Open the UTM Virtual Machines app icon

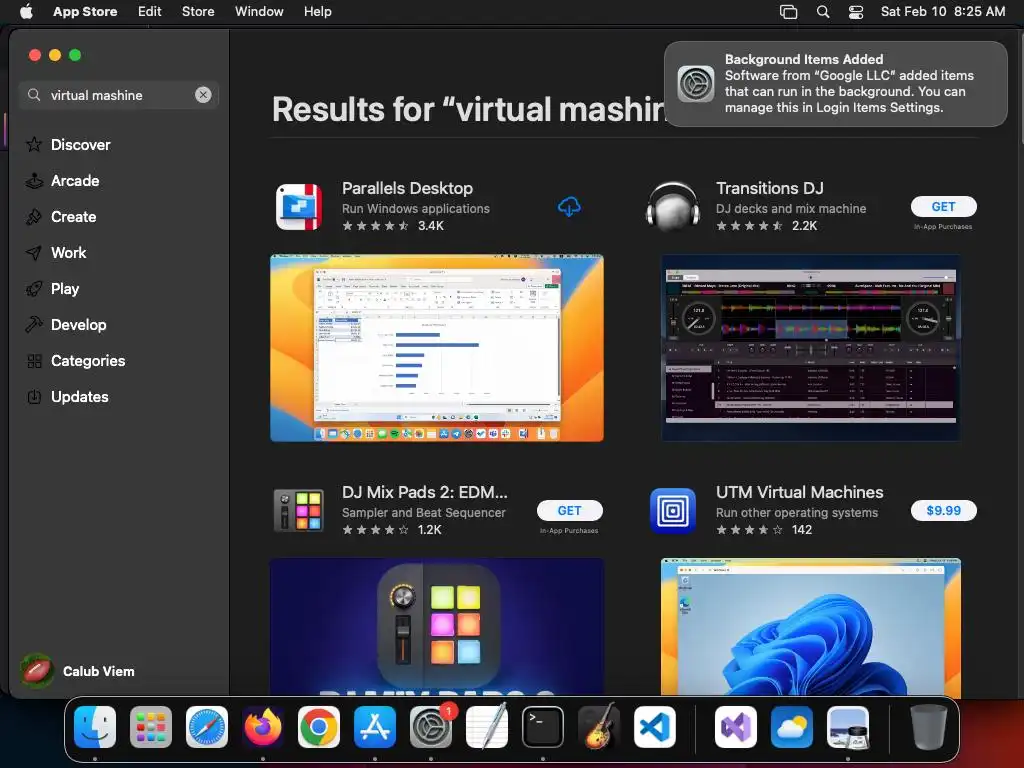click(673, 511)
